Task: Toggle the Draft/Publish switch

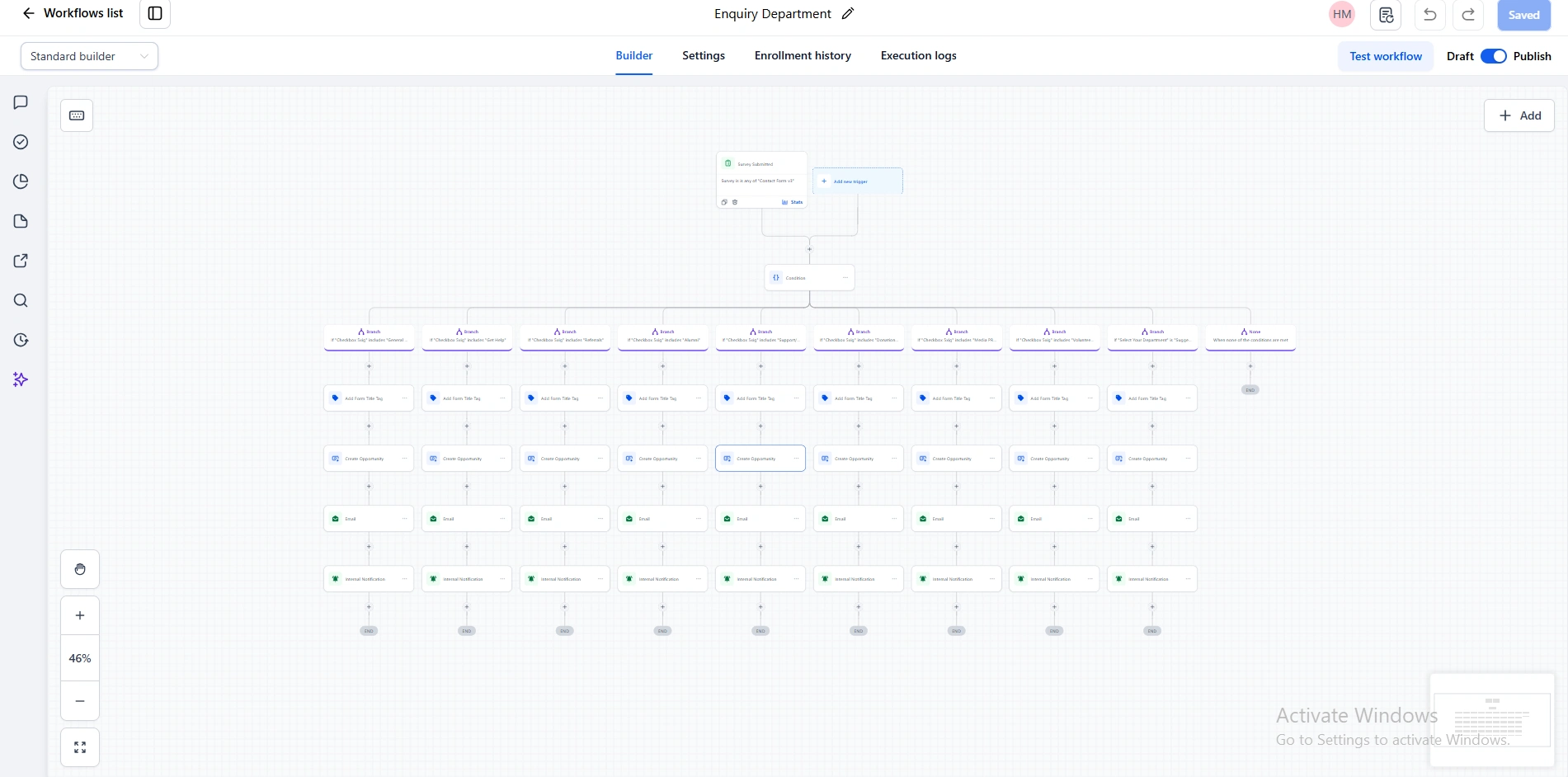Action: (1493, 56)
